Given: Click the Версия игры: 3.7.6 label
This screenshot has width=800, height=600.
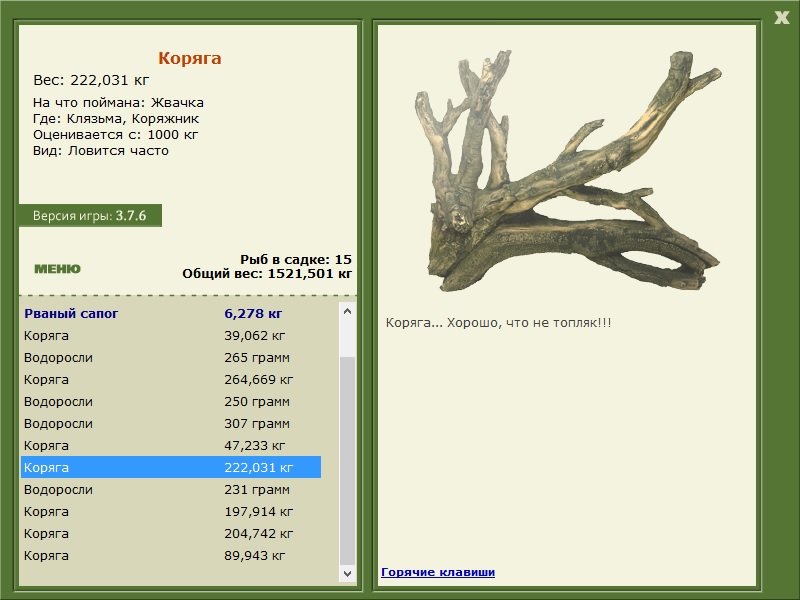Looking at the screenshot, I should click(x=90, y=215).
